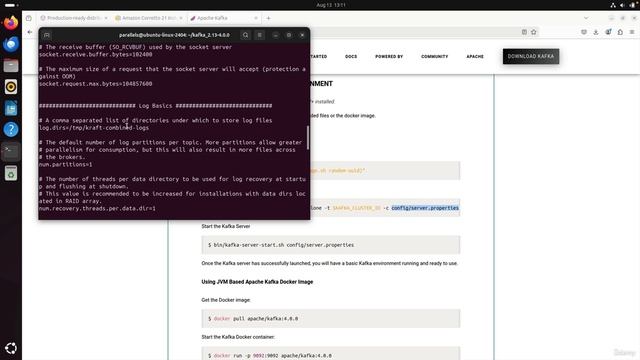
Task: Open the Trash from the dock
Action: (11, 173)
